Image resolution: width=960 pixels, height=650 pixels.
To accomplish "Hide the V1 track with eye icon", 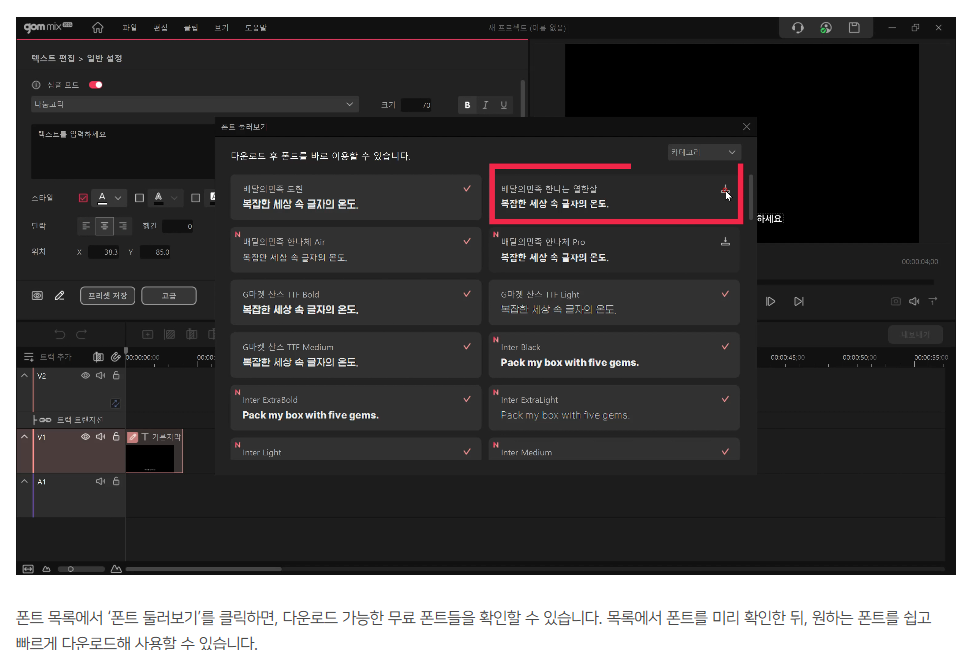I will 86,437.
